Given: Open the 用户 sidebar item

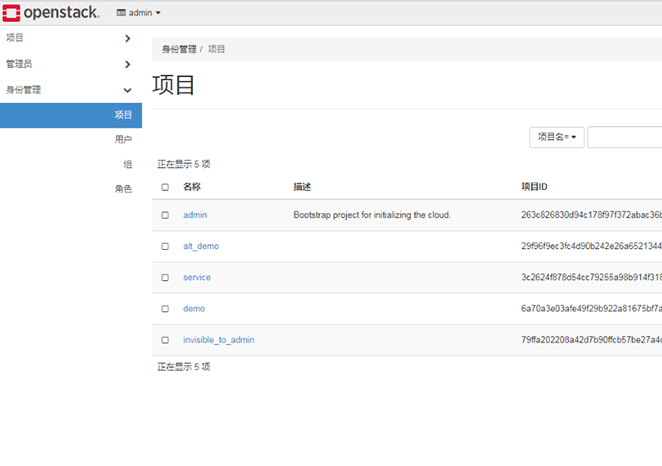Looking at the screenshot, I should tap(123, 140).
